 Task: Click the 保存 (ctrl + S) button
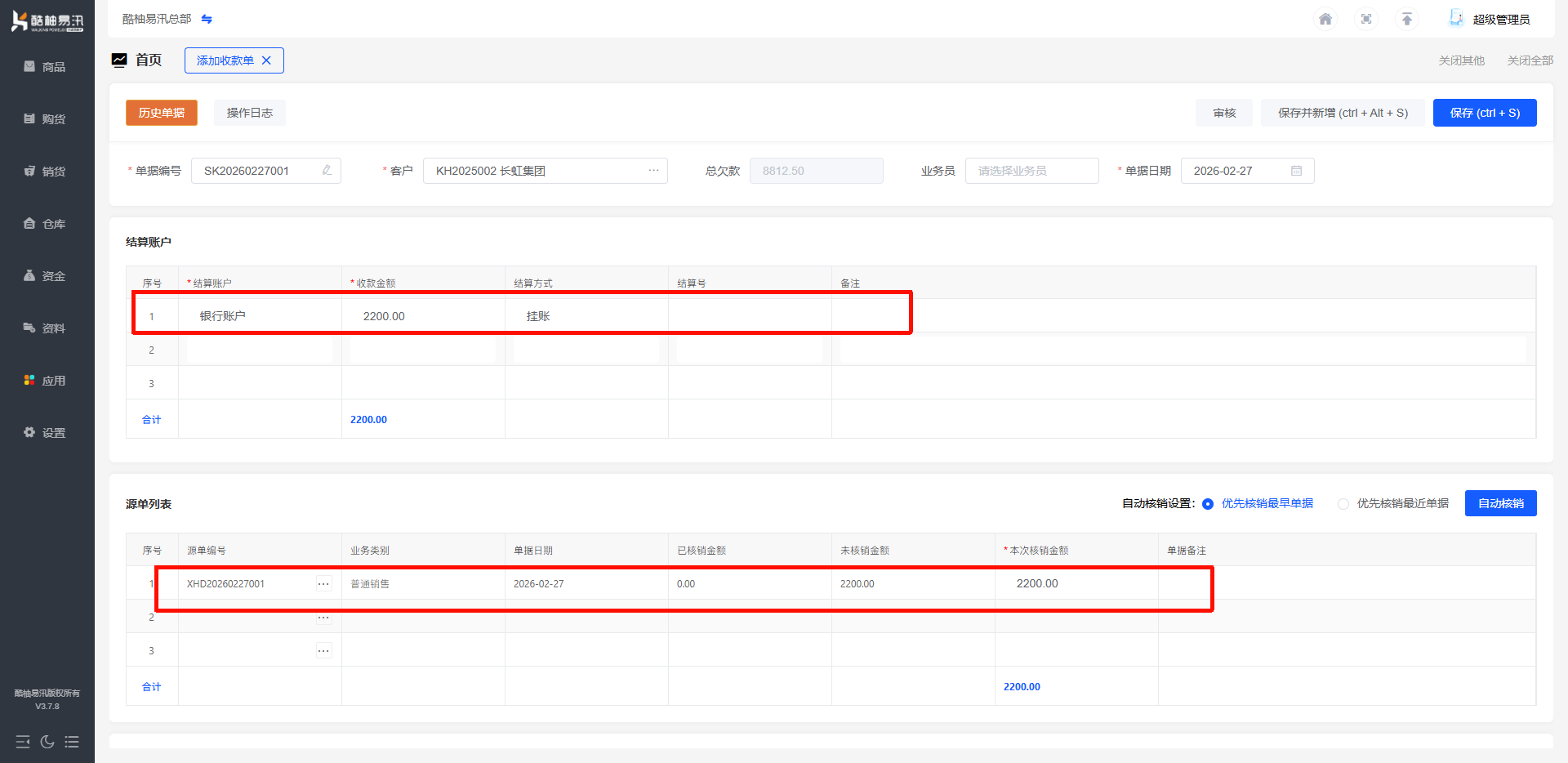tap(1484, 113)
